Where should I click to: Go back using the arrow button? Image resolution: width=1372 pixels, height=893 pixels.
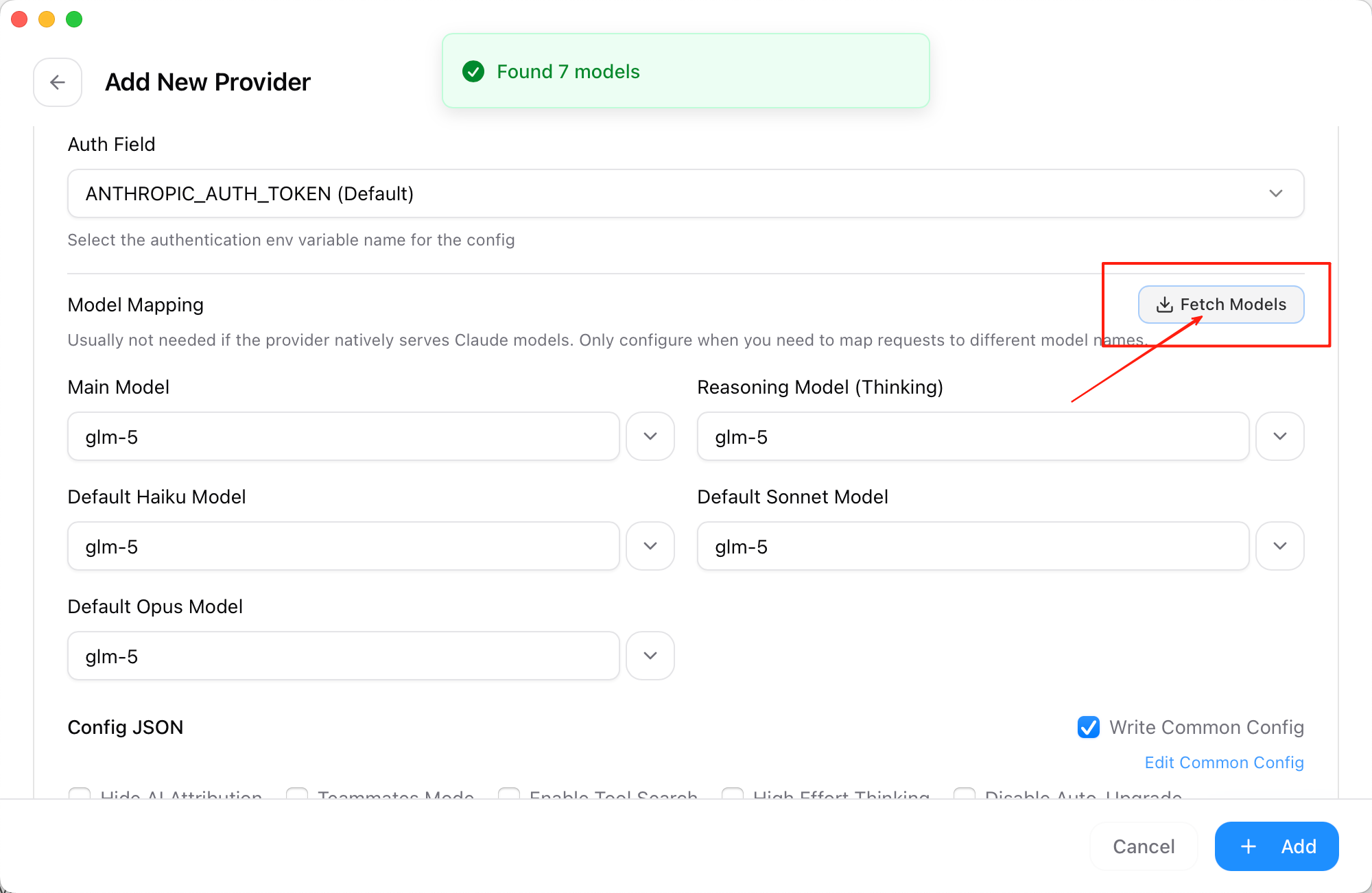(58, 82)
